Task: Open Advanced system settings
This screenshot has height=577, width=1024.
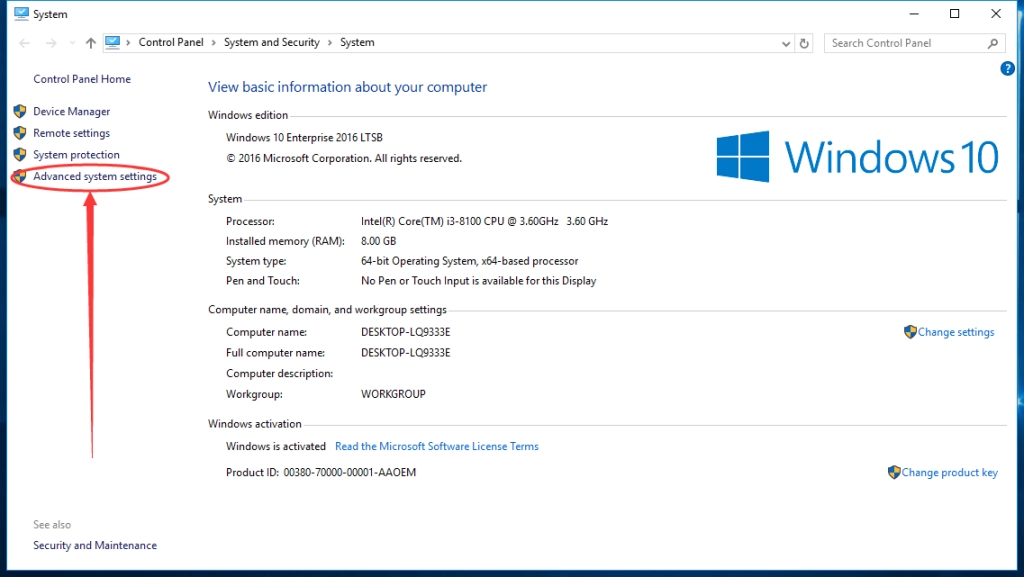Action: 95,176
